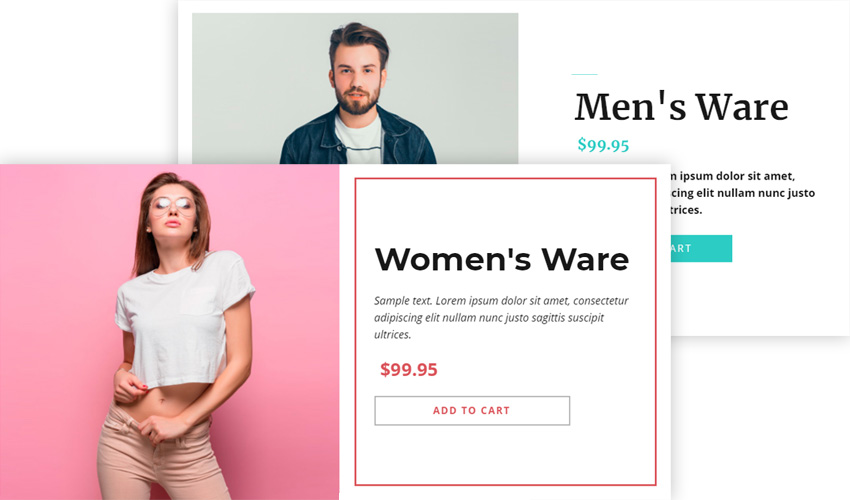The width and height of the screenshot is (850, 500).
Task: Click the man's white inner t-shirt
Action: pyautogui.click(x=358, y=140)
